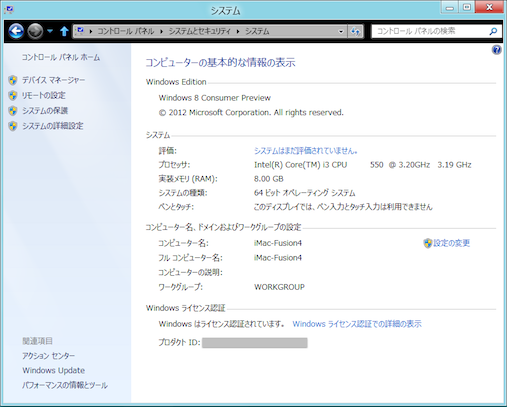Image resolution: width=507 pixels, height=407 pixels.
Task: Maximize the システム window
Action: coord(467,7)
